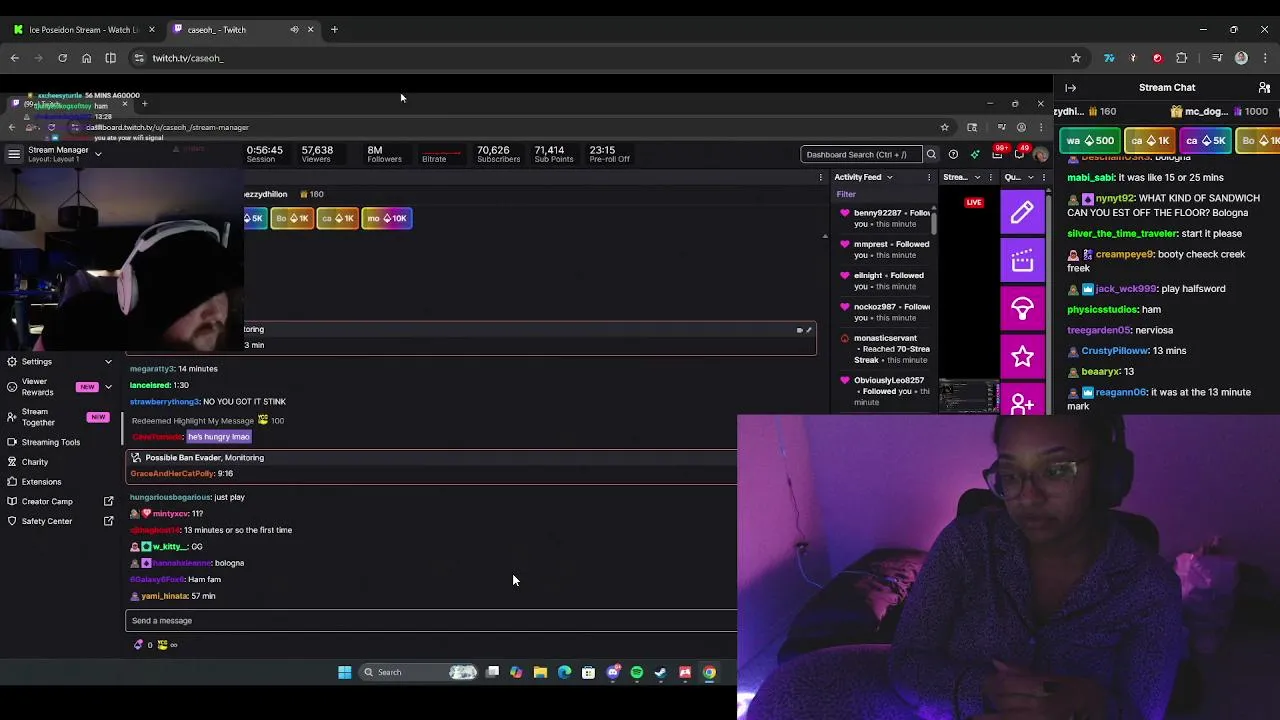Click the star quick action tile

(1022, 357)
